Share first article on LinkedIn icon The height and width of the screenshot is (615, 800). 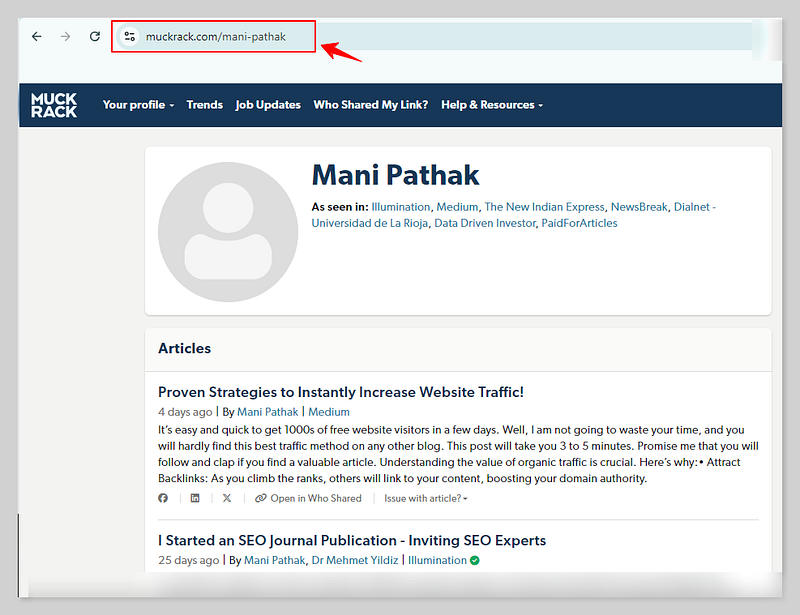tap(195, 498)
